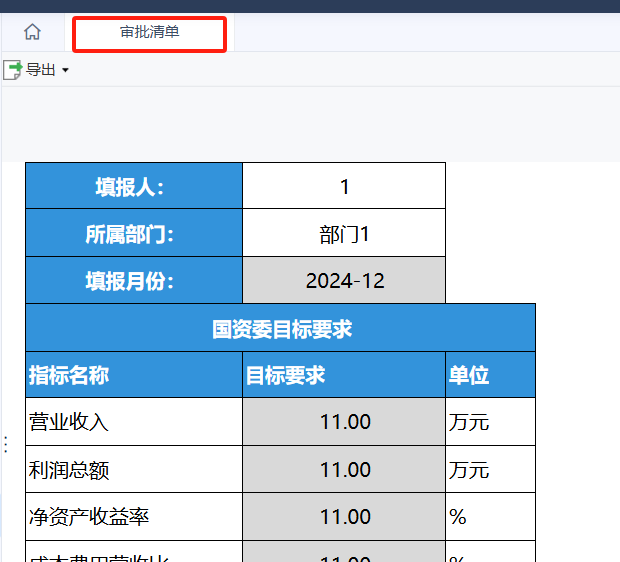Click the 11.00 value for 利润总额

[x=344, y=469]
